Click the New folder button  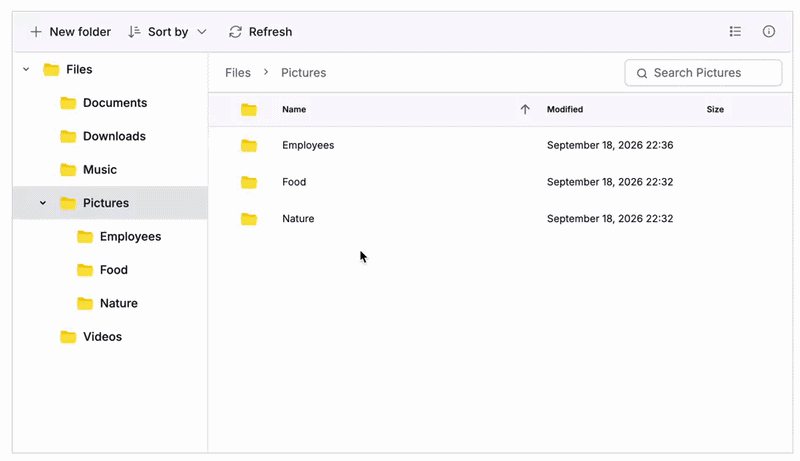pos(70,32)
